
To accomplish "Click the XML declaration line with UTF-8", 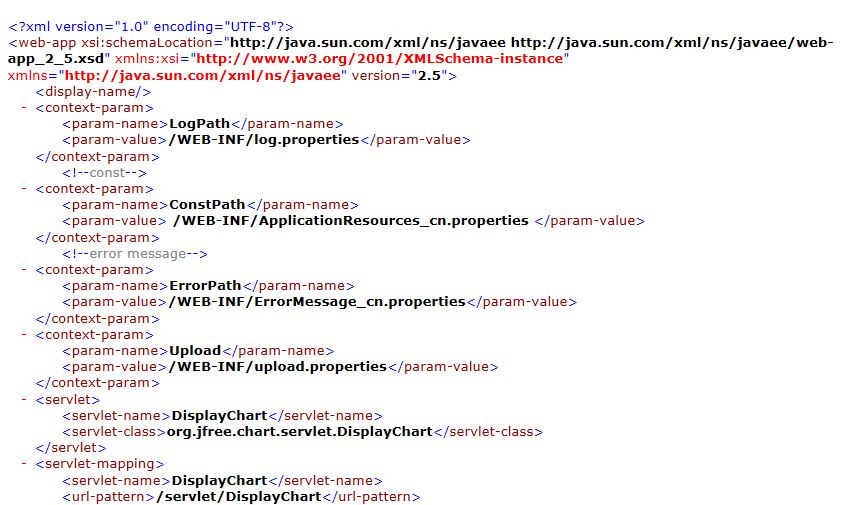I will (x=151, y=27).
